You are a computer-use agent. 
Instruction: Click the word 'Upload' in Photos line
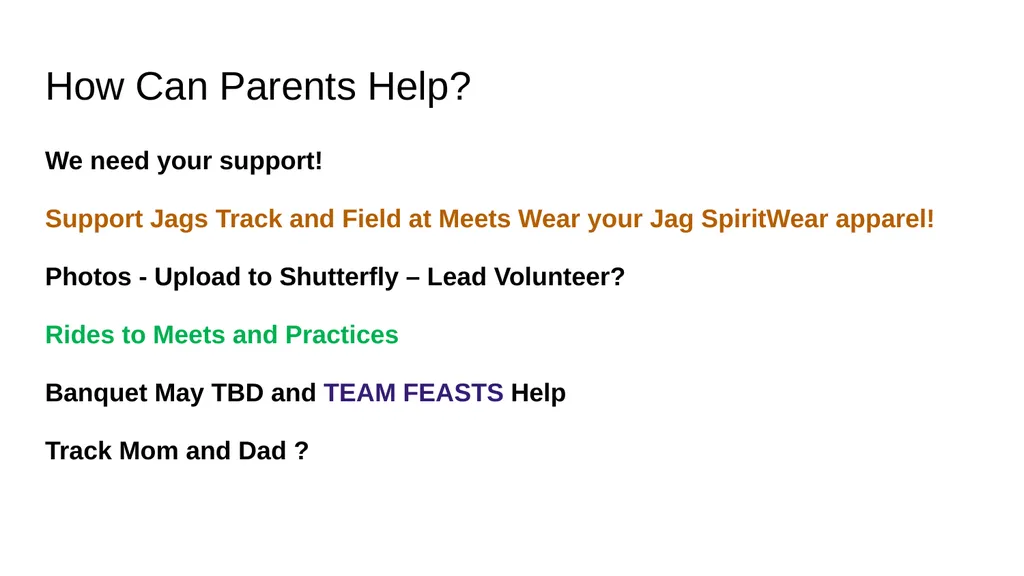(197, 277)
